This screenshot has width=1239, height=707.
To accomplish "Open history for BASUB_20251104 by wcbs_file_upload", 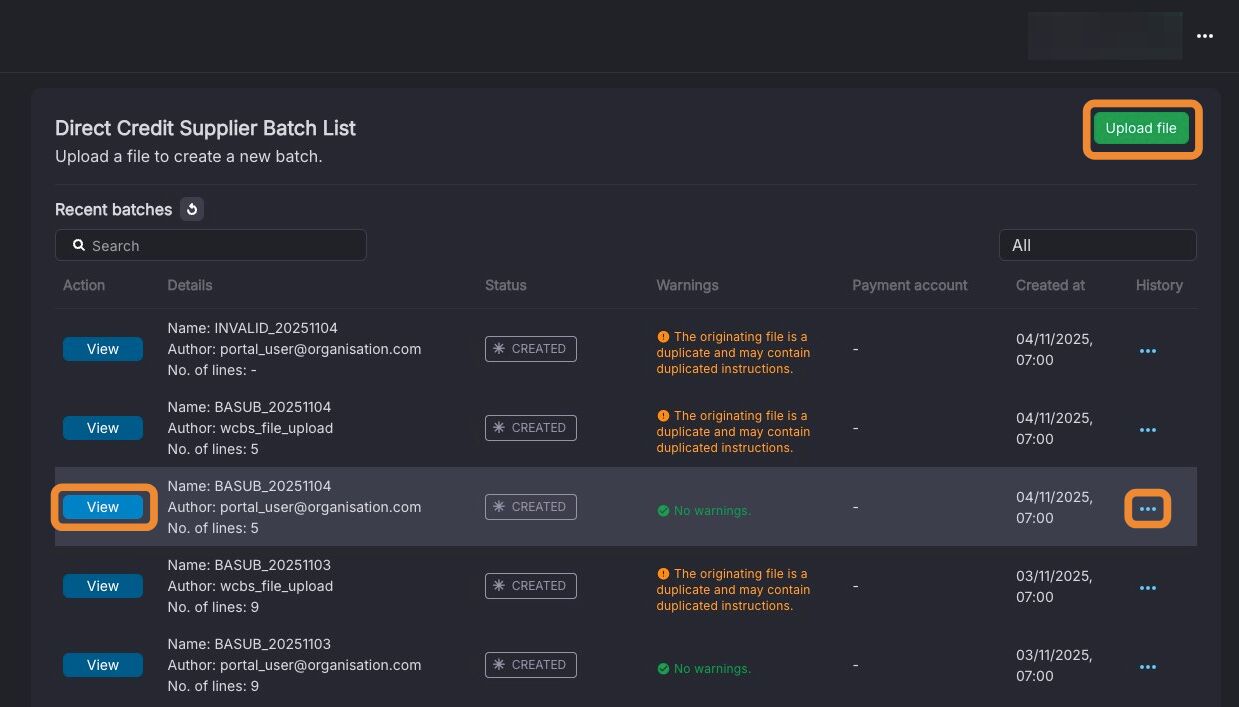I will [x=1148, y=430].
